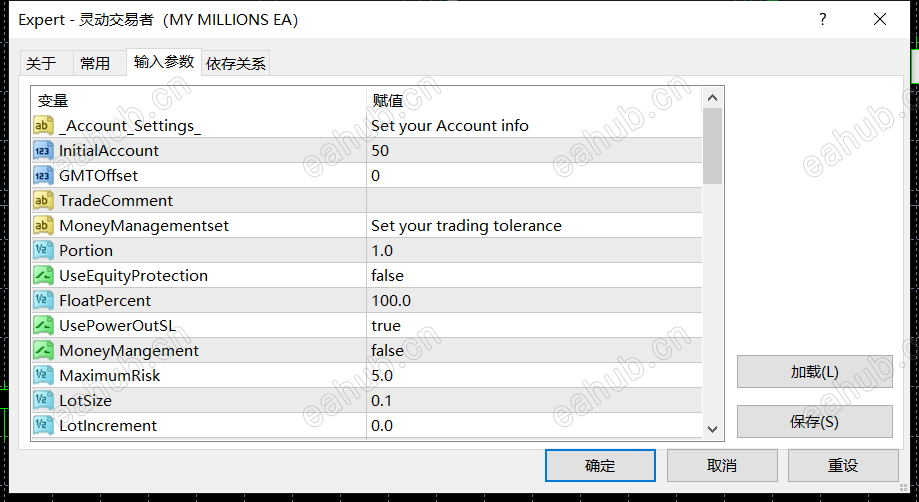The image size is (919, 502).
Task: Select the MoneyManagementset variable name
Action: (x=144, y=226)
